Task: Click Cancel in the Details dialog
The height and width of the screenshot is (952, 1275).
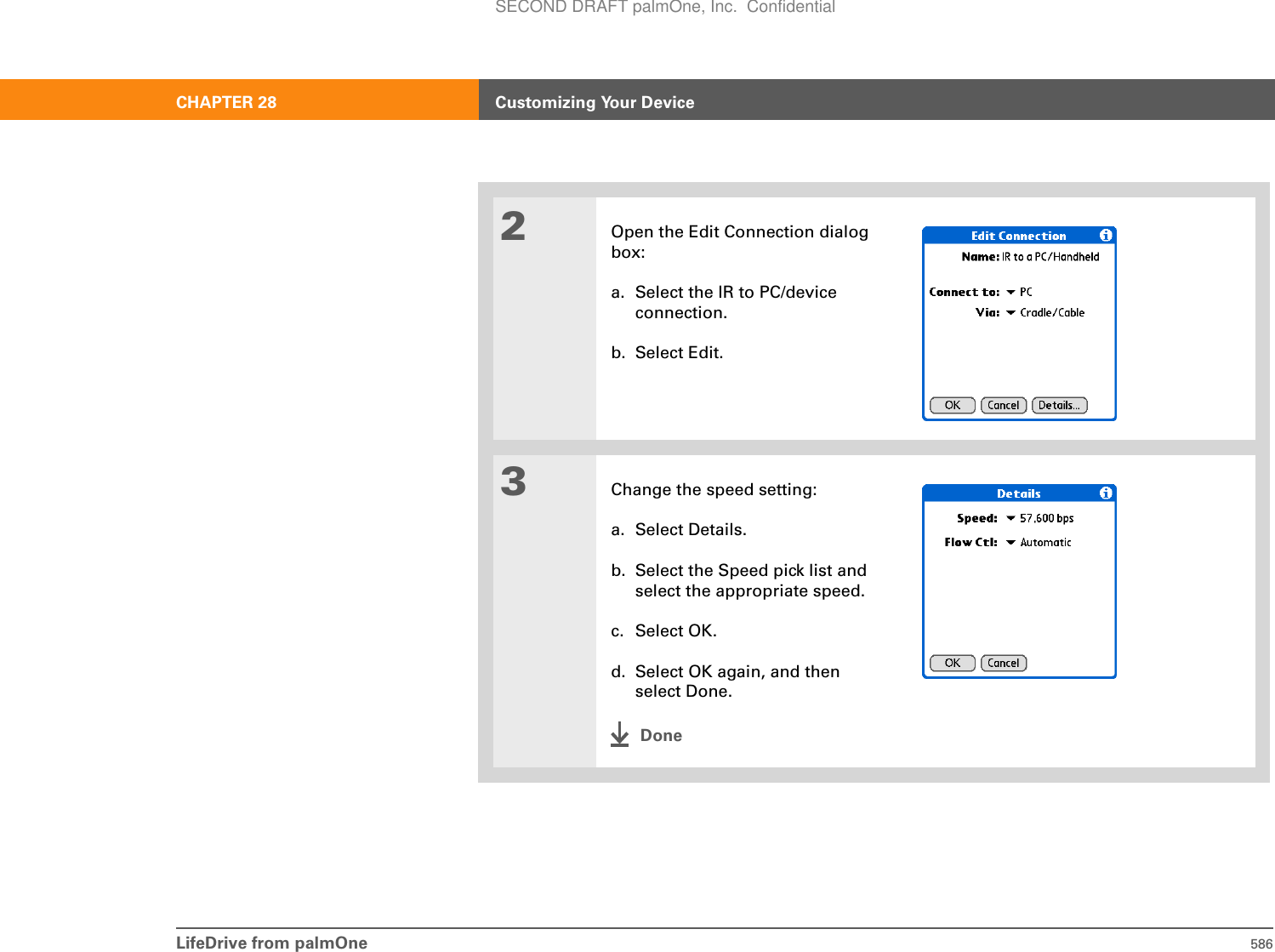Action: point(1004,664)
